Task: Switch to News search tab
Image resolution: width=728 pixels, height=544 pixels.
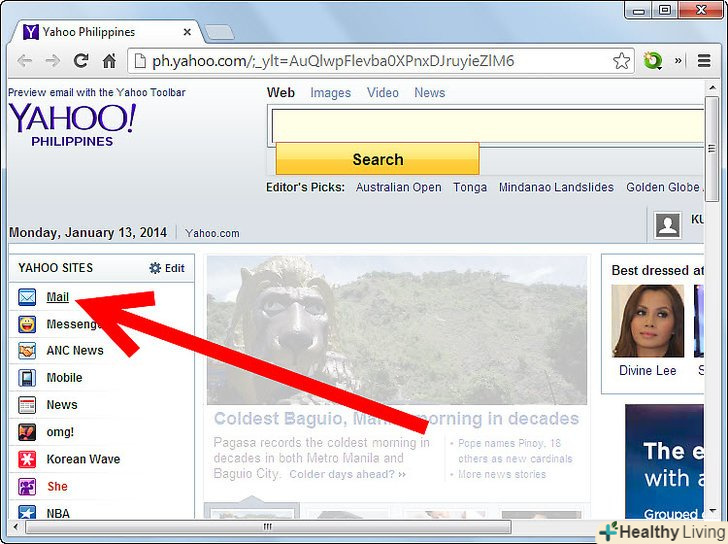Action: pyautogui.click(x=429, y=93)
